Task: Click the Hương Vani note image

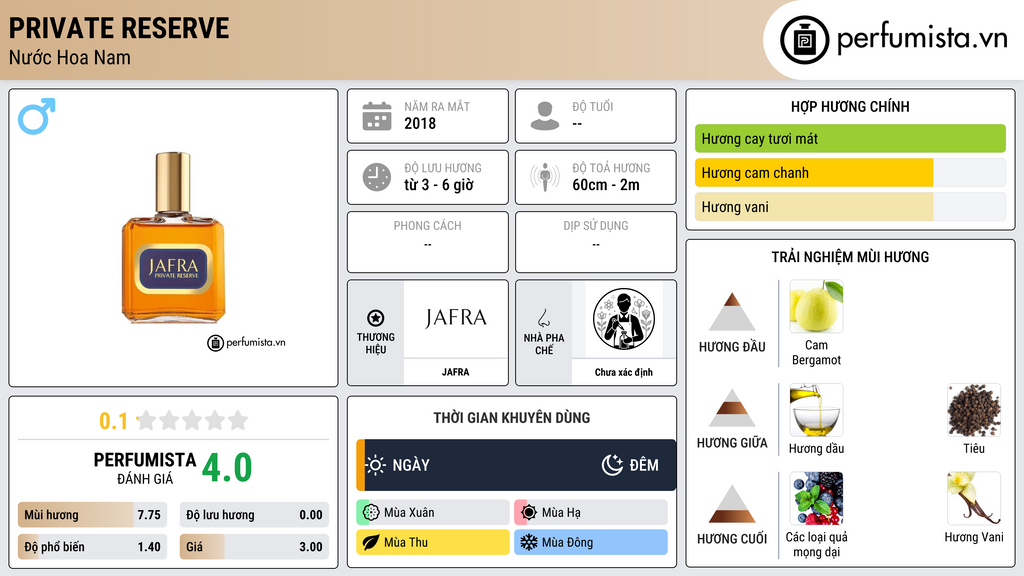Action: 974,499
